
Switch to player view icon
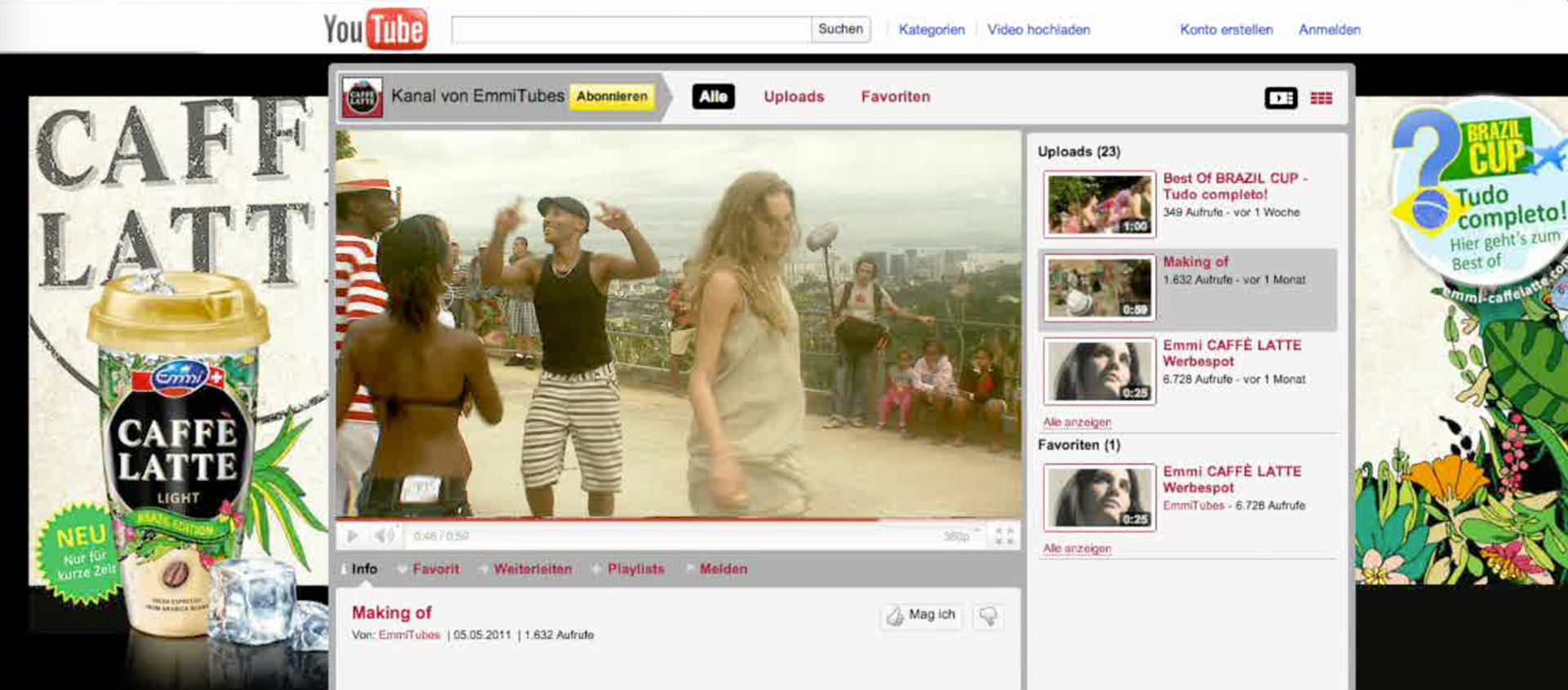click(x=1281, y=98)
